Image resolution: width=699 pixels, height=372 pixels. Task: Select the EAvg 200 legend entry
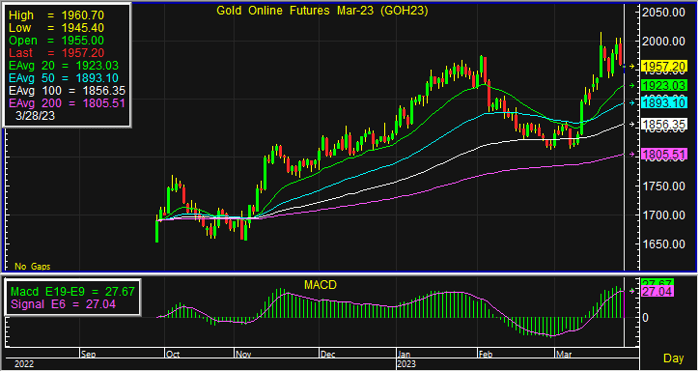(x=67, y=103)
